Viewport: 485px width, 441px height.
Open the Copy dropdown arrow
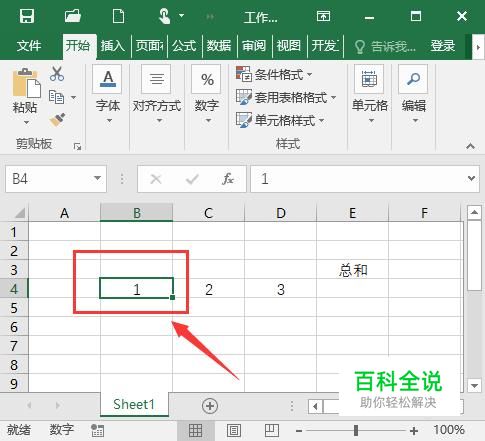(73, 97)
